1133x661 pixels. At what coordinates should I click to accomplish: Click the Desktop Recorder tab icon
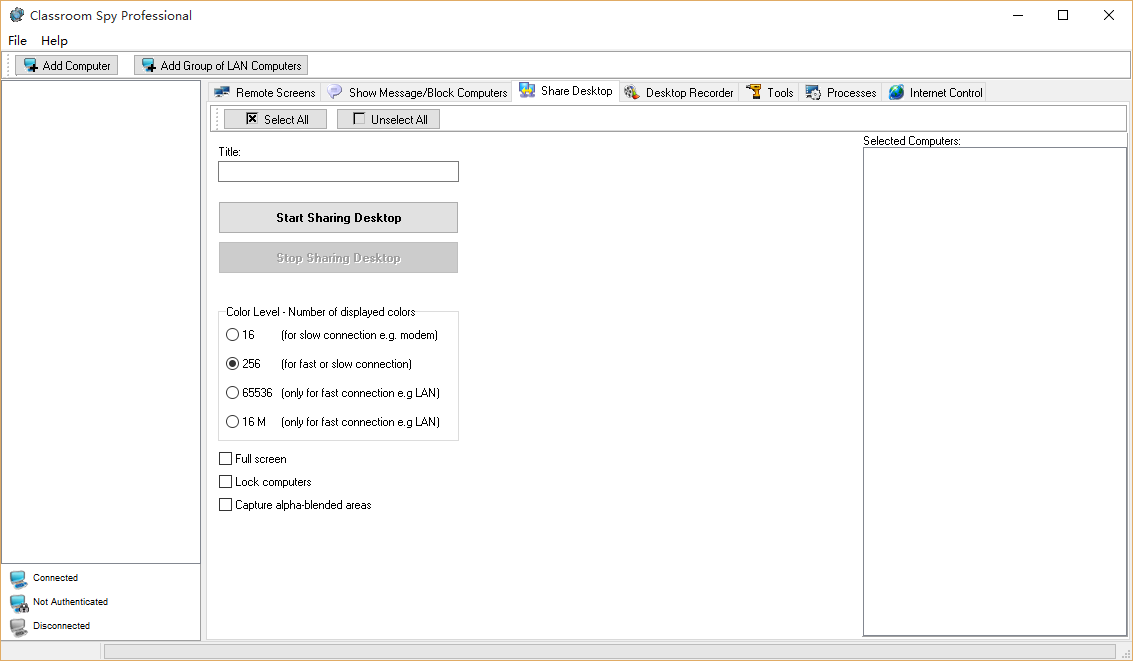(x=632, y=92)
